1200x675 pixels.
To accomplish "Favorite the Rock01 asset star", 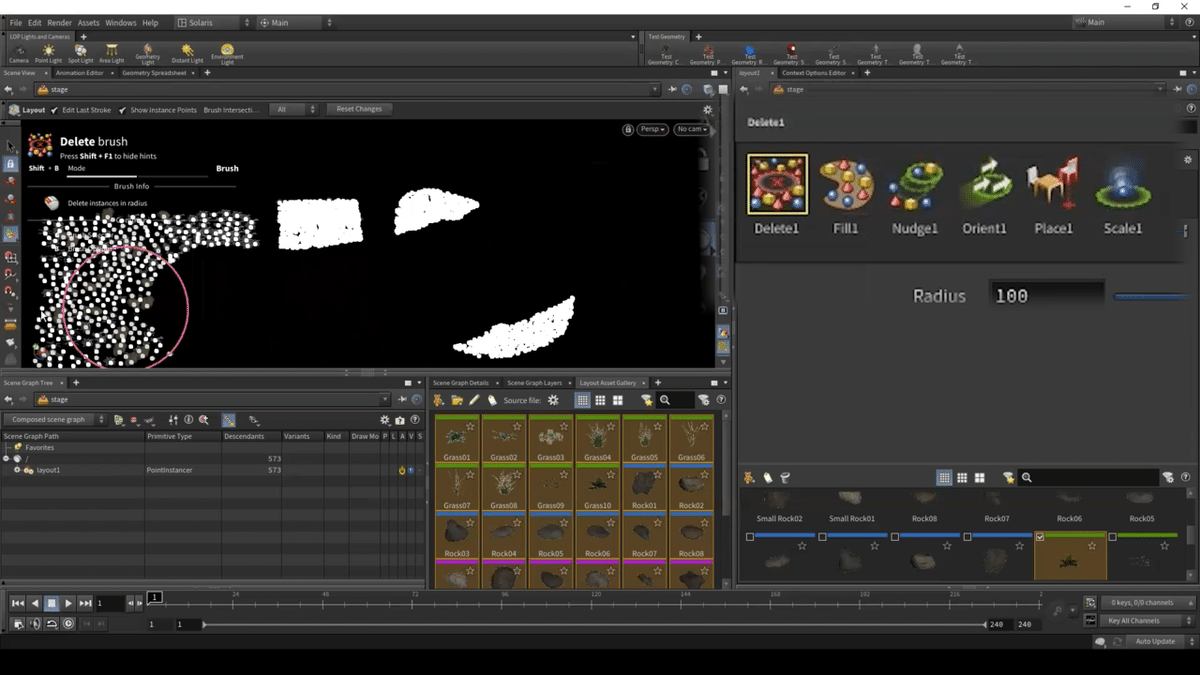I will 658,475.
